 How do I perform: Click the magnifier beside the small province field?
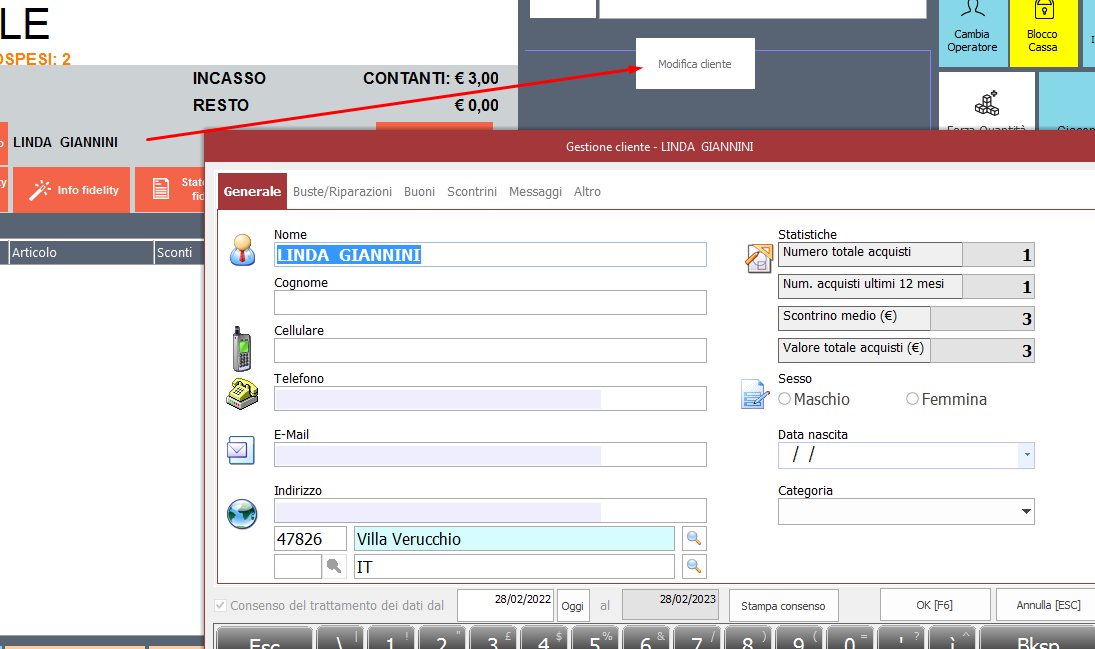[335, 567]
